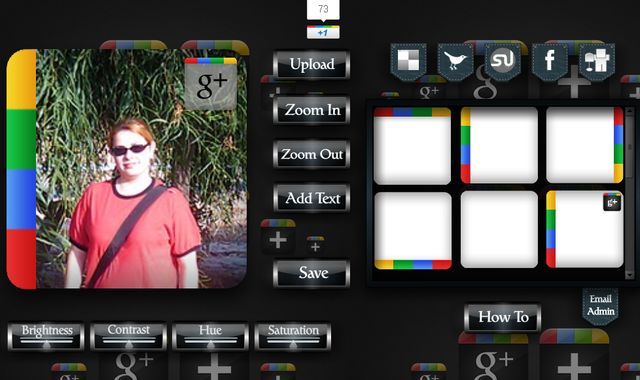
Task: Click the Zoom In button
Action: point(311,110)
